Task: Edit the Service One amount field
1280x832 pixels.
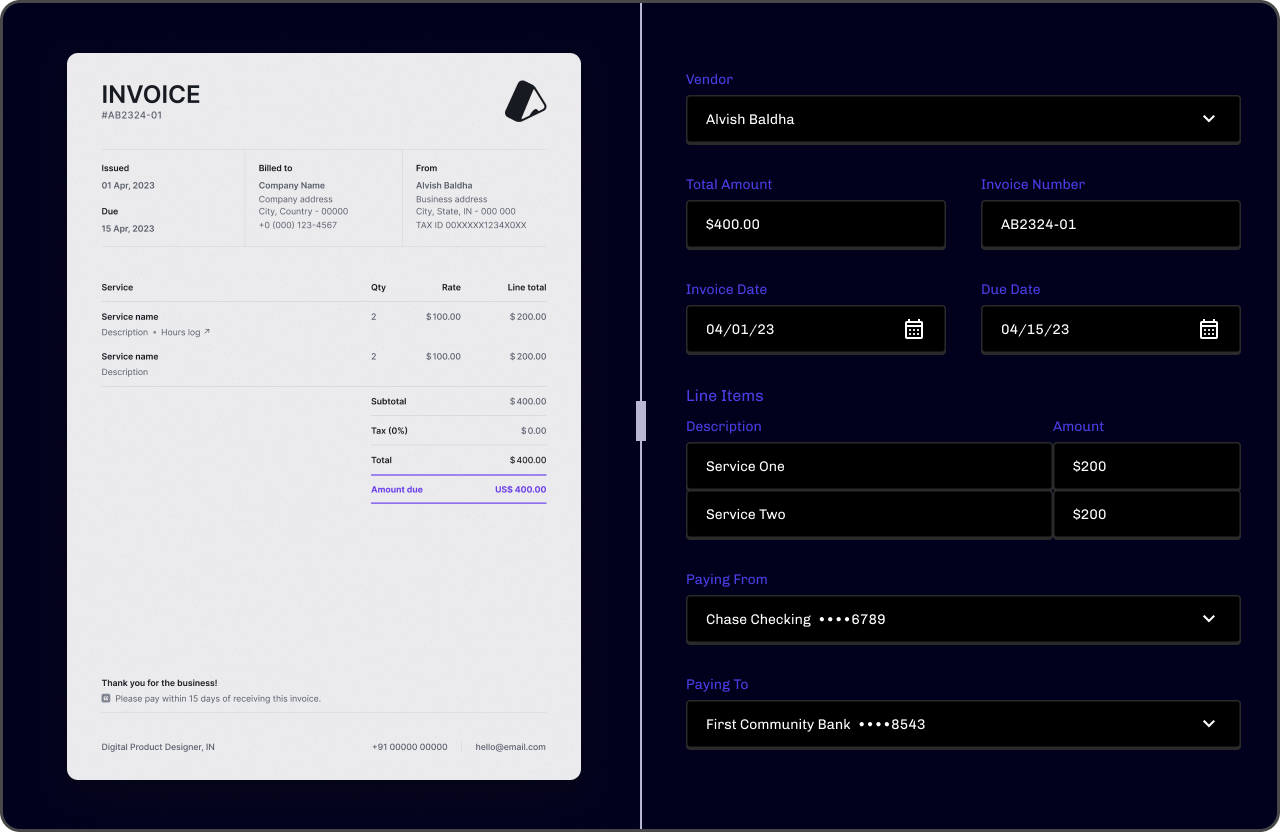Action: pyautogui.click(x=1146, y=466)
